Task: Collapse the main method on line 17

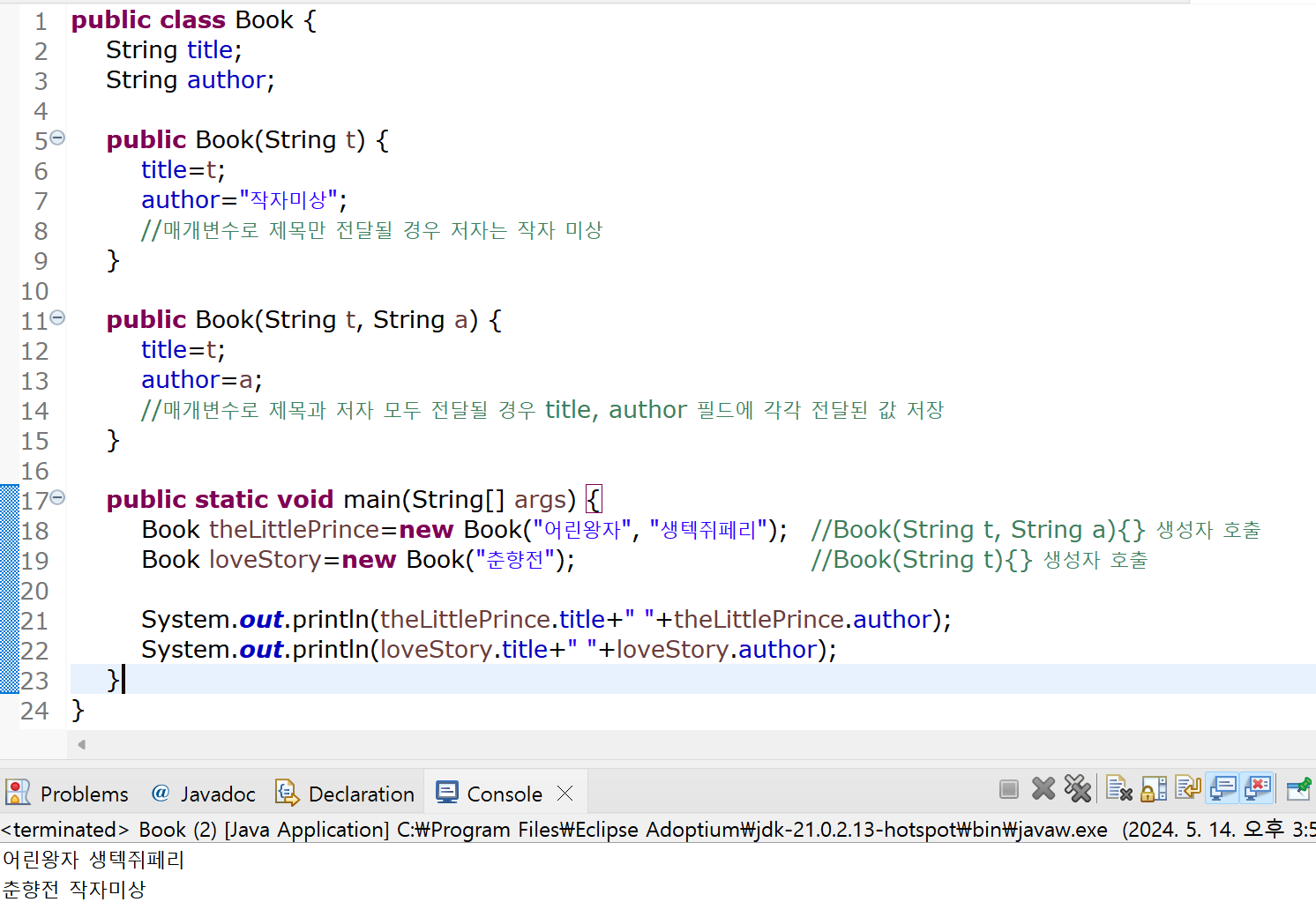Action: click(57, 497)
